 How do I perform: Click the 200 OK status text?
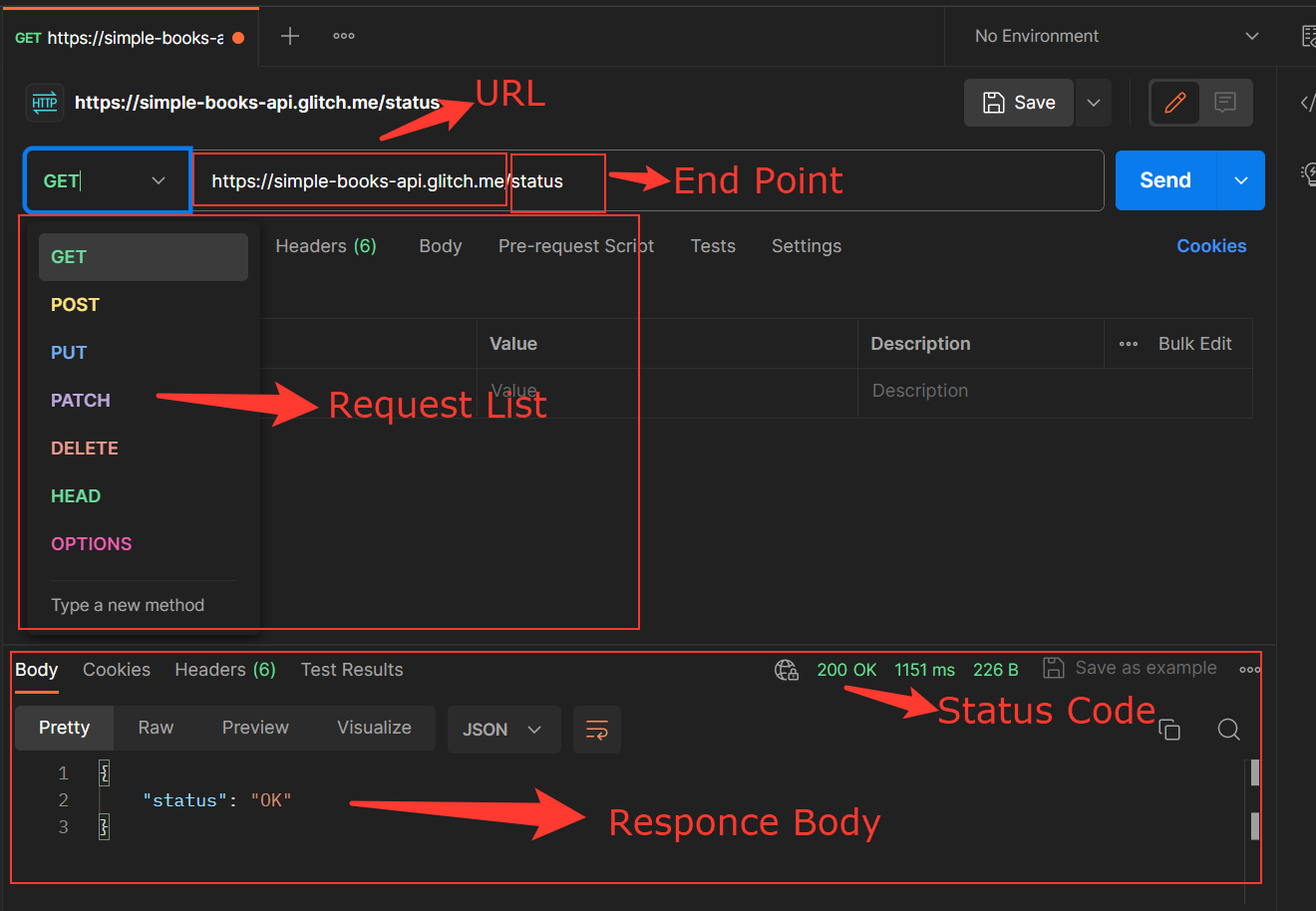[x=846, y=670]
